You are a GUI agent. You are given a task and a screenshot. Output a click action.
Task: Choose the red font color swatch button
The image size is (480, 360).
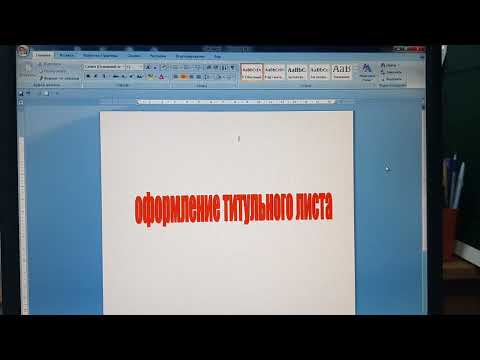pyautogui.click(x=162, y=77)
